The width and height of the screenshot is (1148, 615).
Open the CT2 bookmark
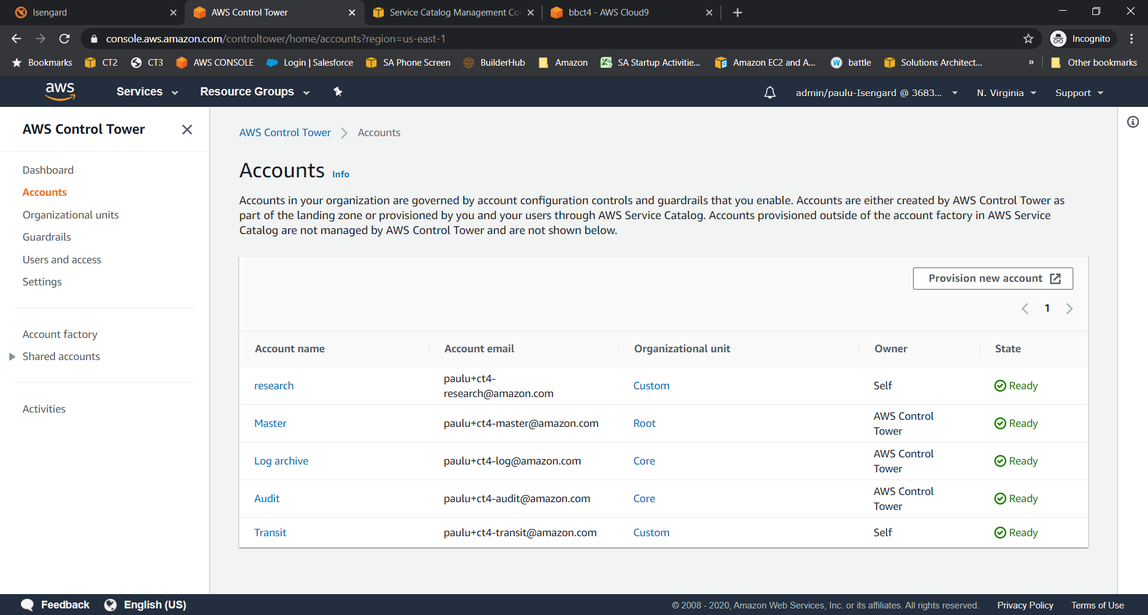pyautogui.click(x=101, y=63)
